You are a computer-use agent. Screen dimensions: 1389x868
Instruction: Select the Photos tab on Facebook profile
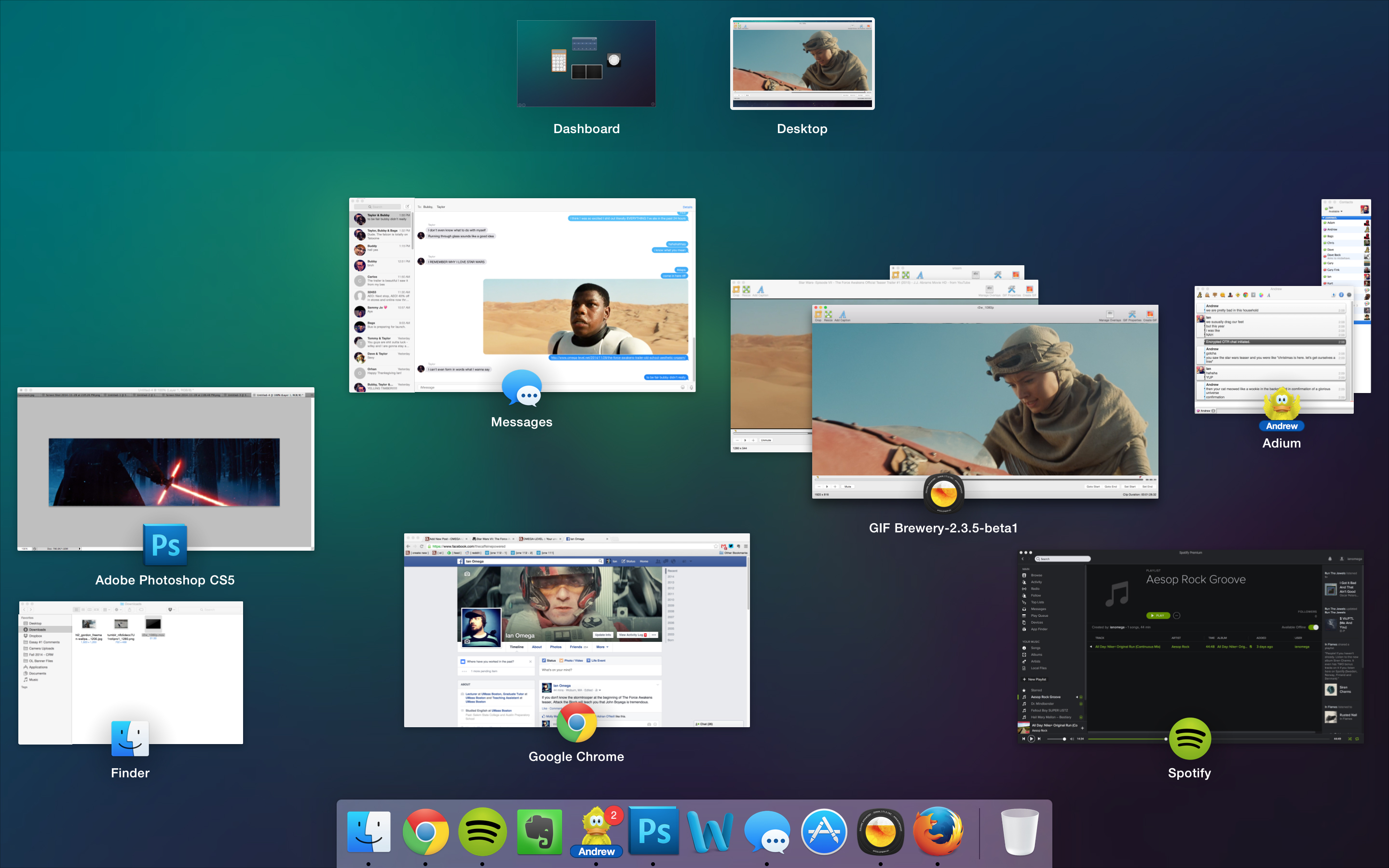[556, 647]
